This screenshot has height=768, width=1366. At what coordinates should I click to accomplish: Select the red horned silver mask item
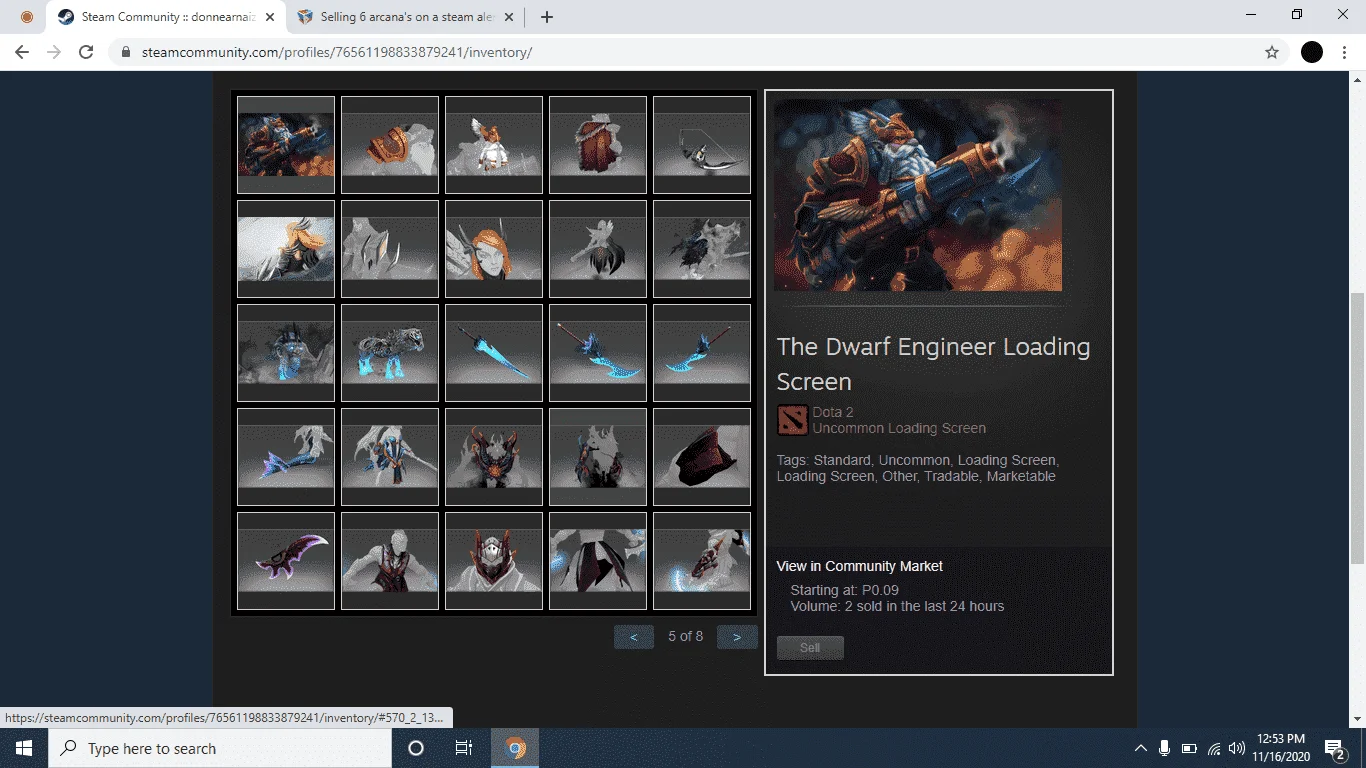494,561
